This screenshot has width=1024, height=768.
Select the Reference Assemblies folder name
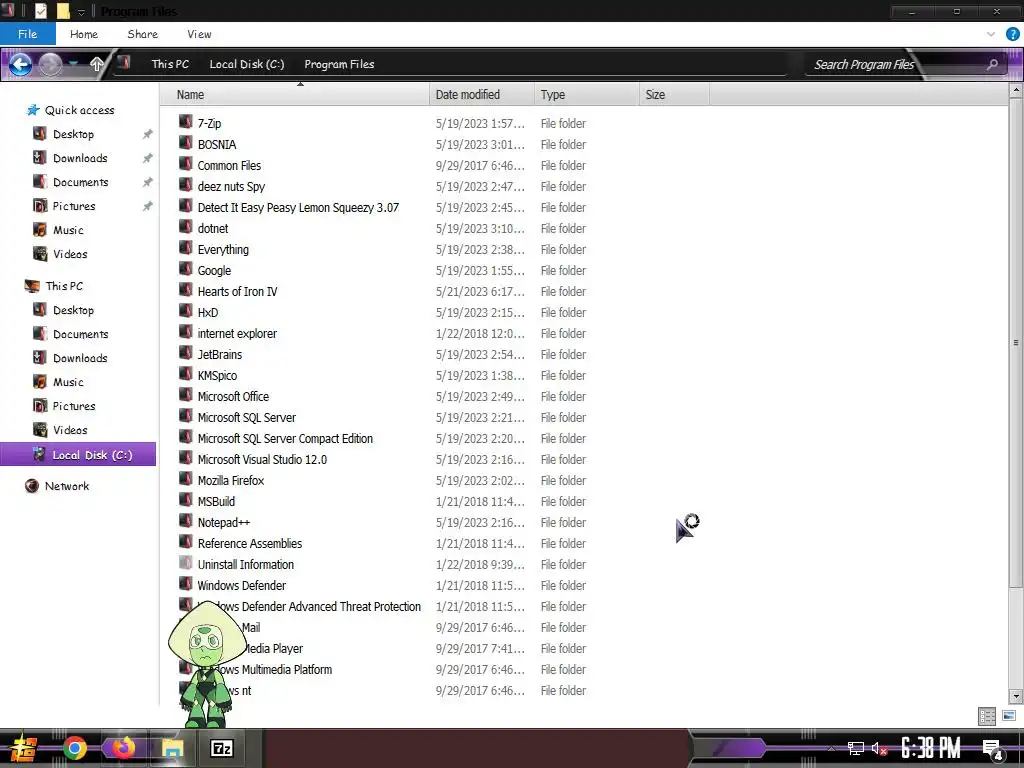click(249, 543)
